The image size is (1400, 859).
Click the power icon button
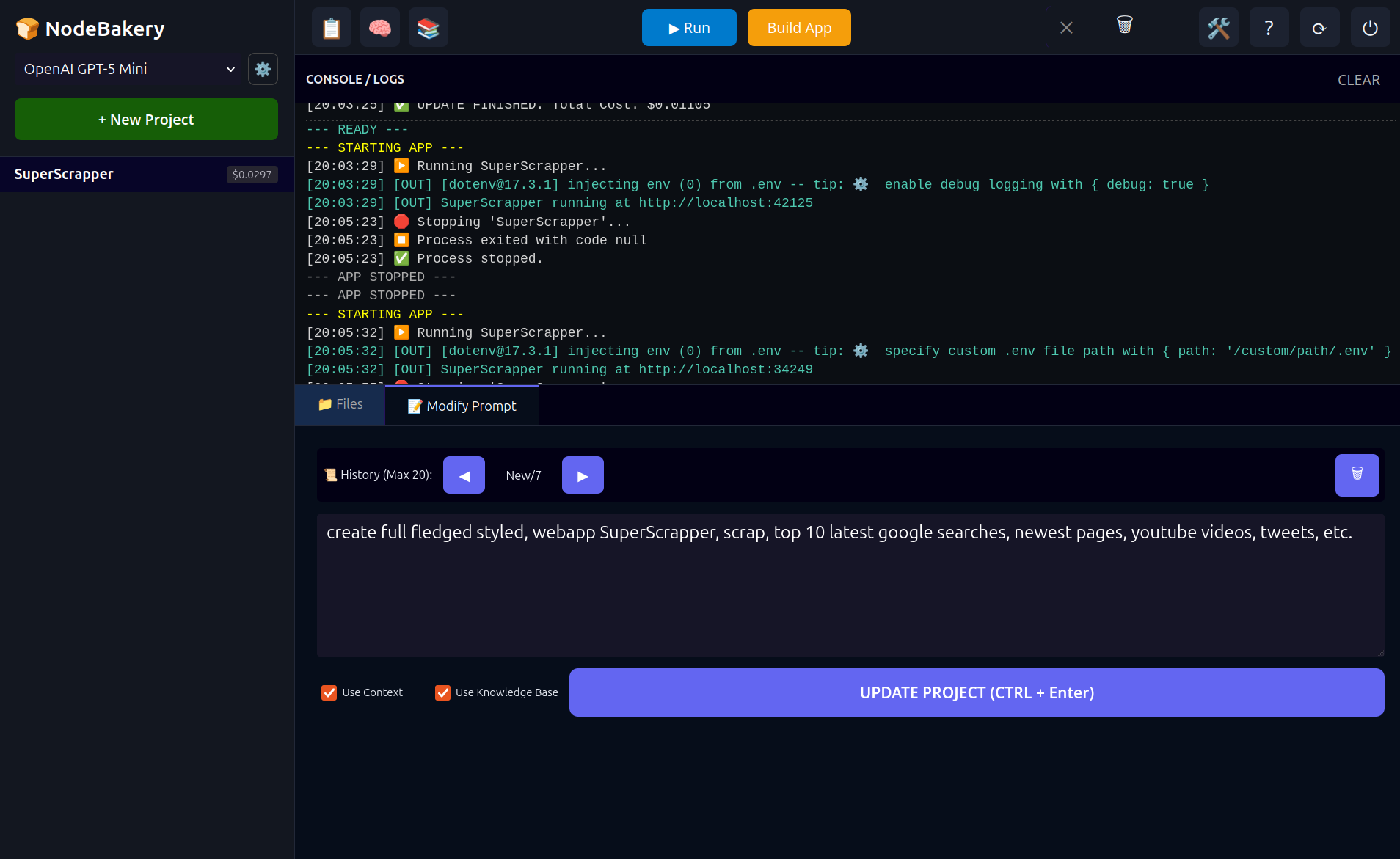click(x=1370, y=28)
